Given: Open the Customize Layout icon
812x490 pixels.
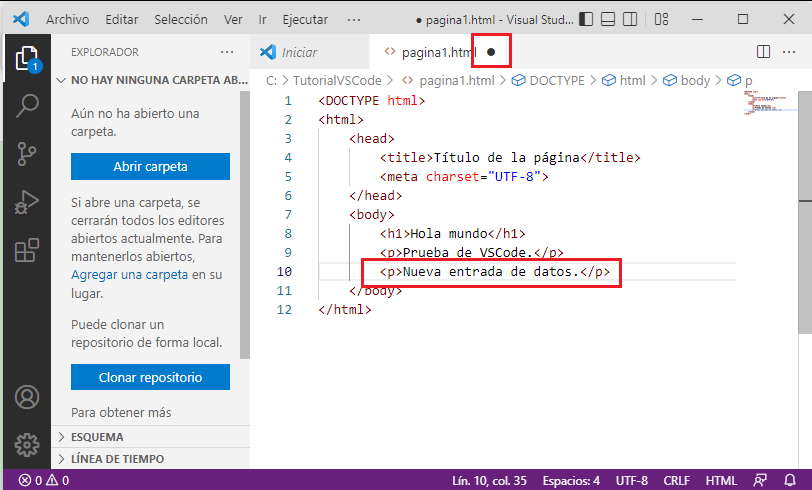Looking at the screenshot, I should (661, 19).
